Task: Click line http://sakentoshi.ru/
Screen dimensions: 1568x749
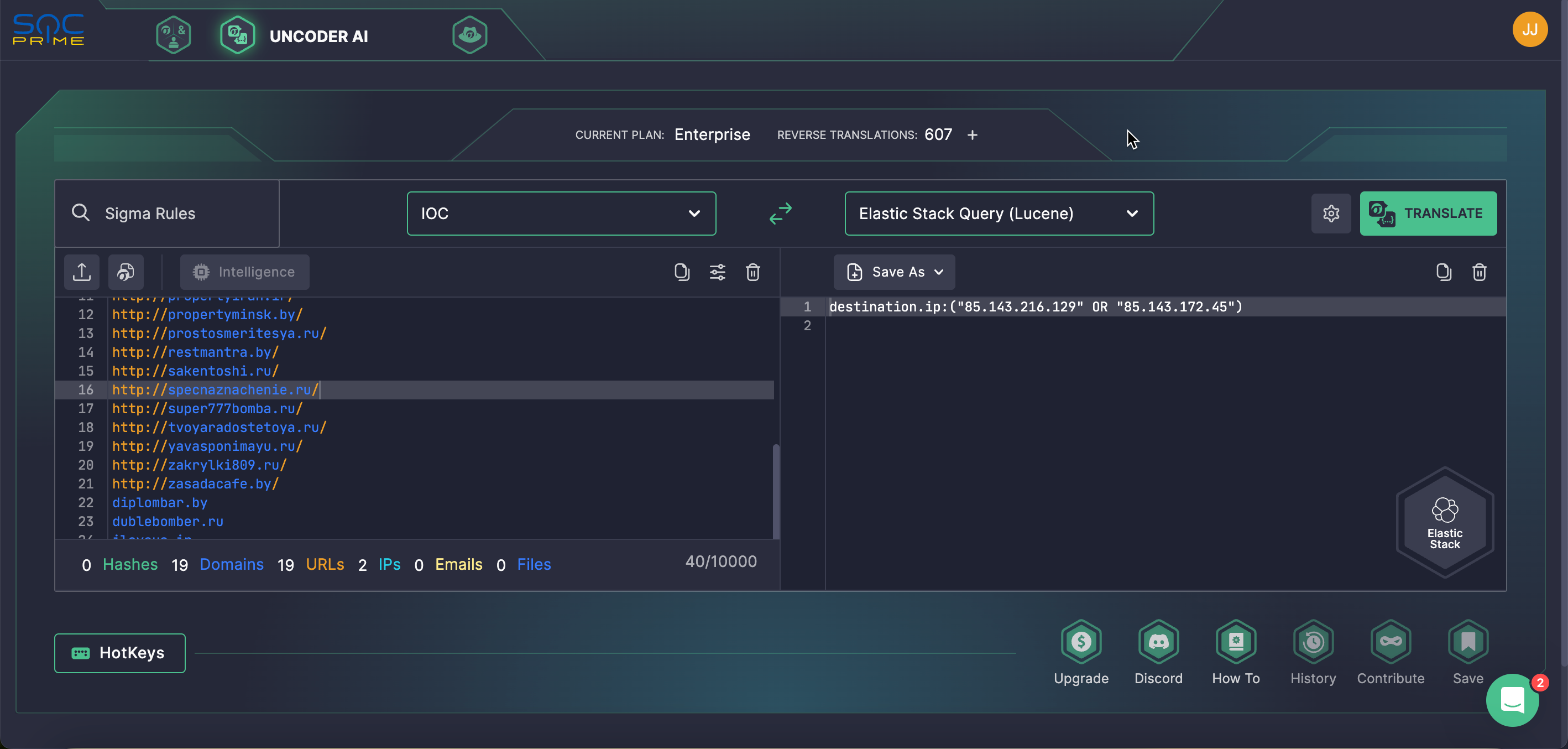Action: pos(195,371)
